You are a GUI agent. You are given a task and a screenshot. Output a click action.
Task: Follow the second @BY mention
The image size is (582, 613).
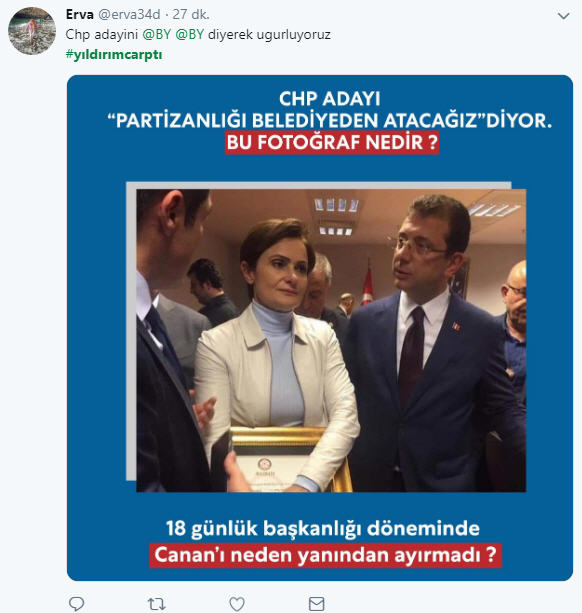pyautogui.click(x=190, y=34)
